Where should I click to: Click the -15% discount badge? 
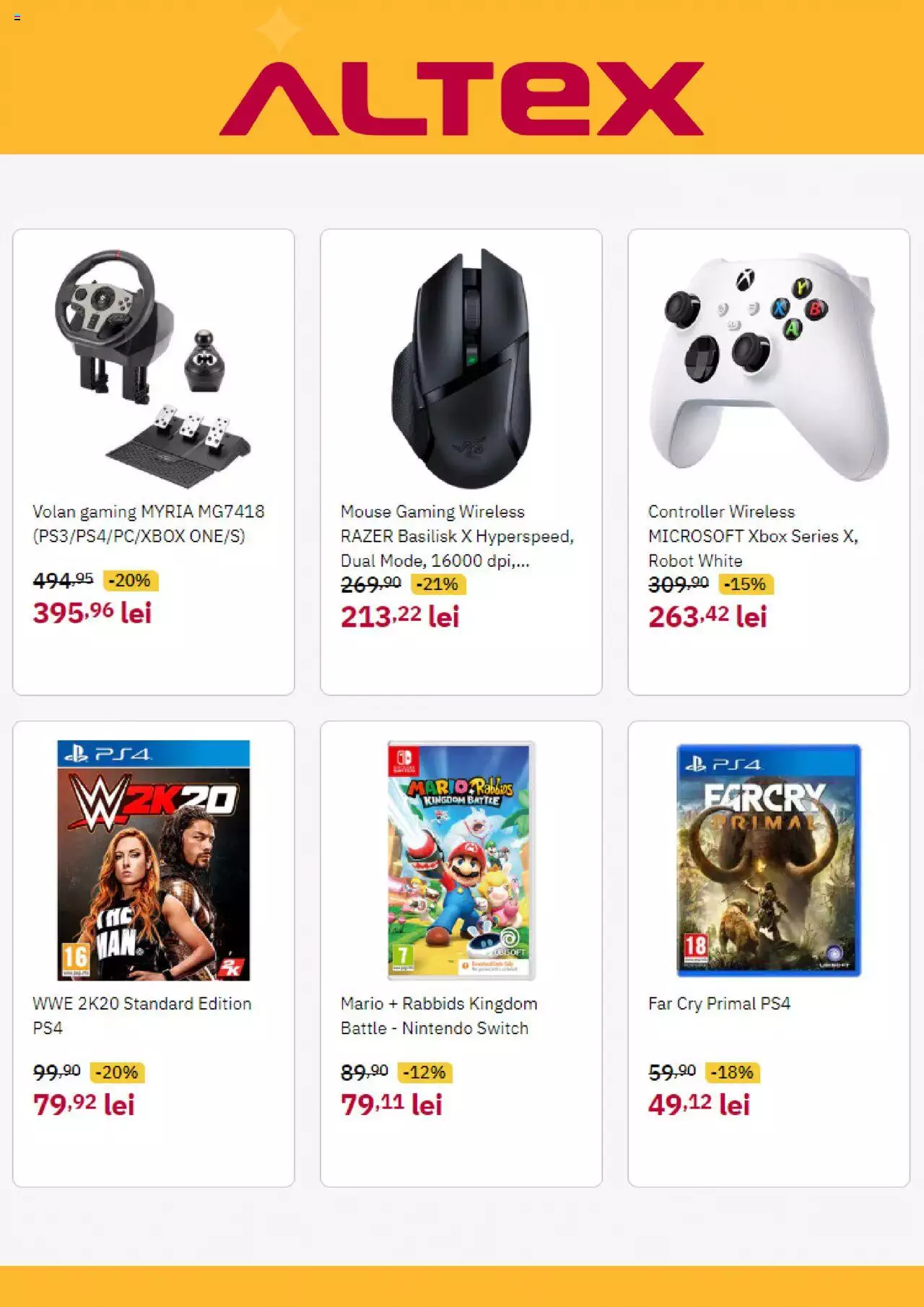[x=746, y=584]
